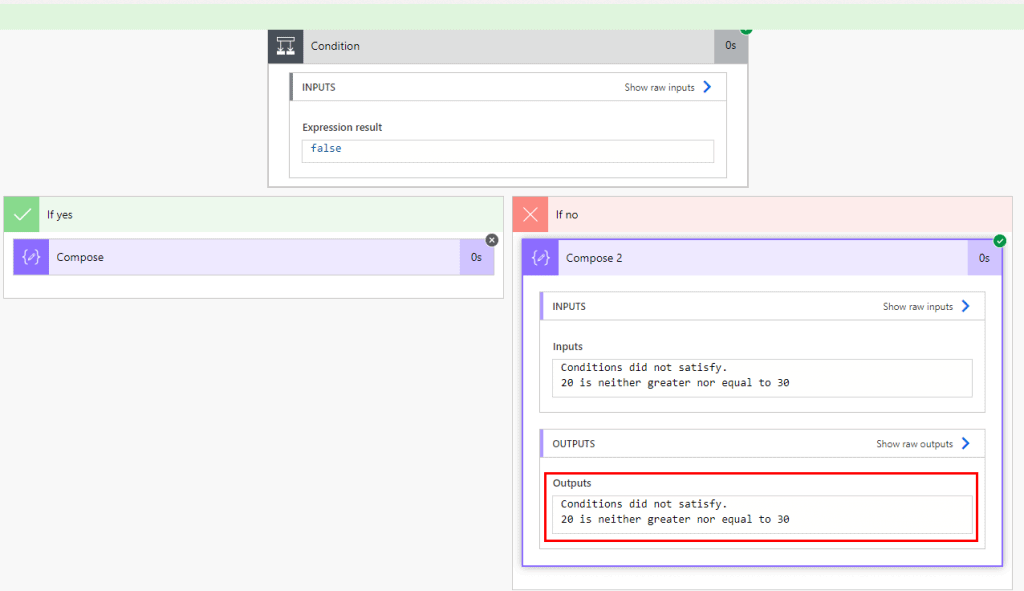Click the Condition action icon
Screen dimensions: 1024x591
(x=285, y=46)
